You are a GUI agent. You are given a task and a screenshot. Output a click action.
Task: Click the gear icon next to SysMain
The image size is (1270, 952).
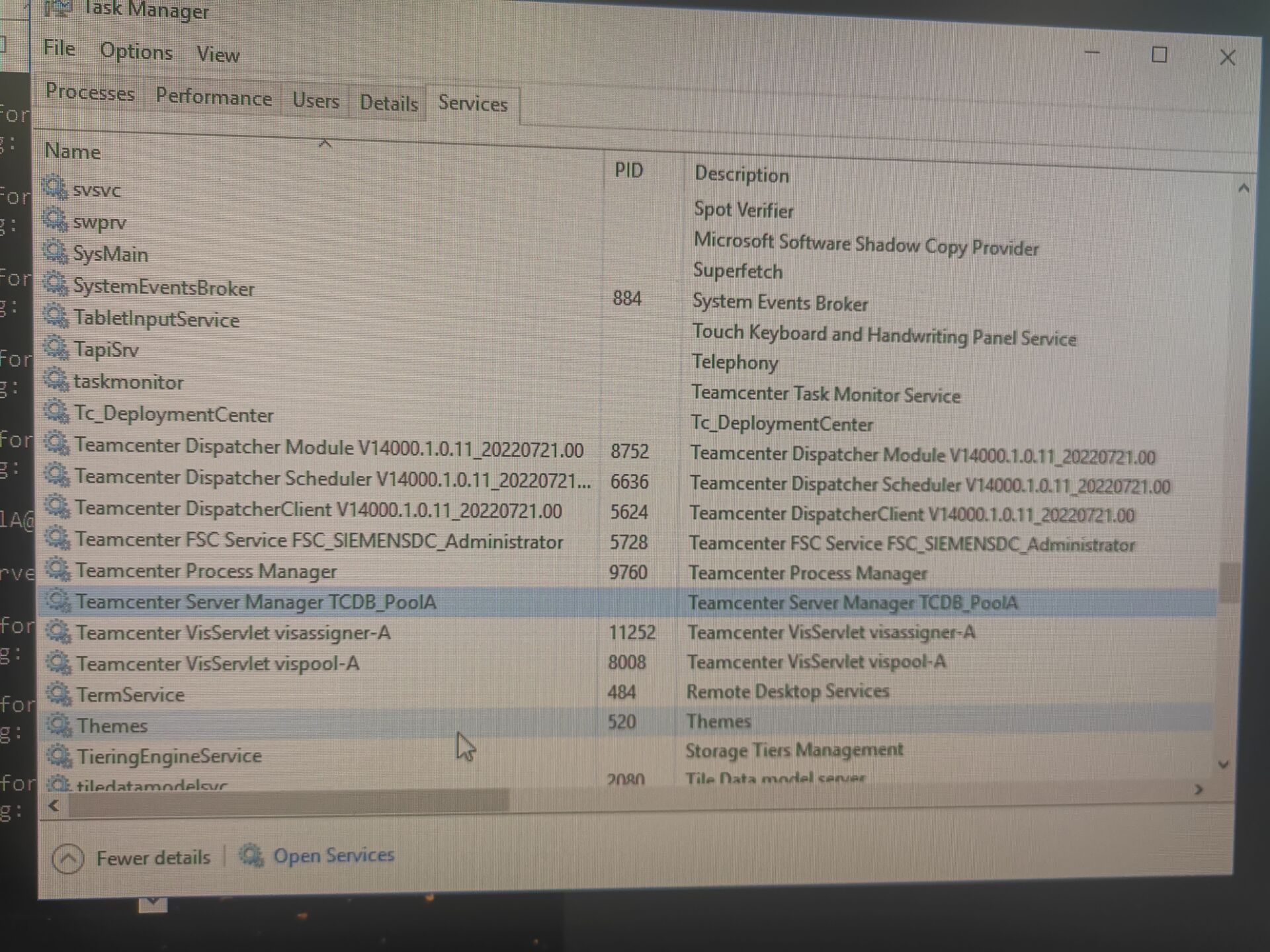point(56,251)
